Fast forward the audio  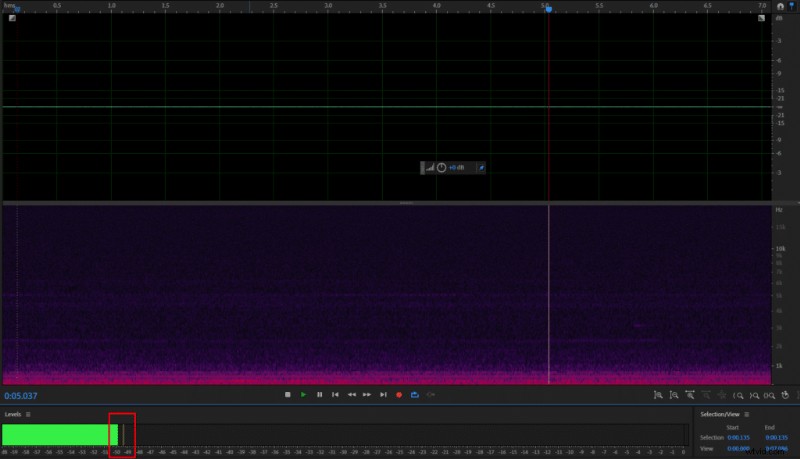(367, 395)
